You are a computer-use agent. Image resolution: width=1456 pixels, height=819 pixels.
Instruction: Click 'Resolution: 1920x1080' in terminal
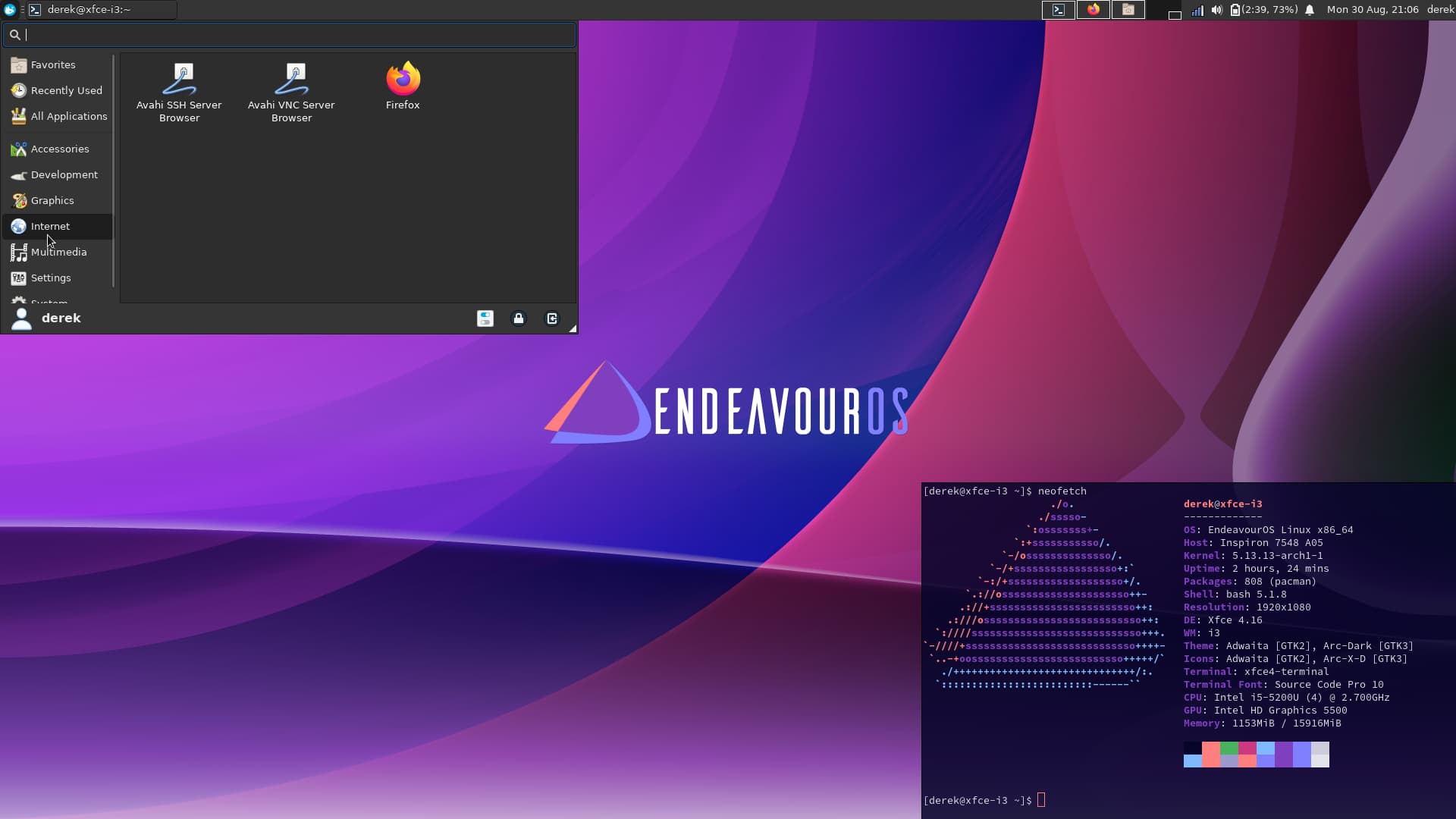1247,607
